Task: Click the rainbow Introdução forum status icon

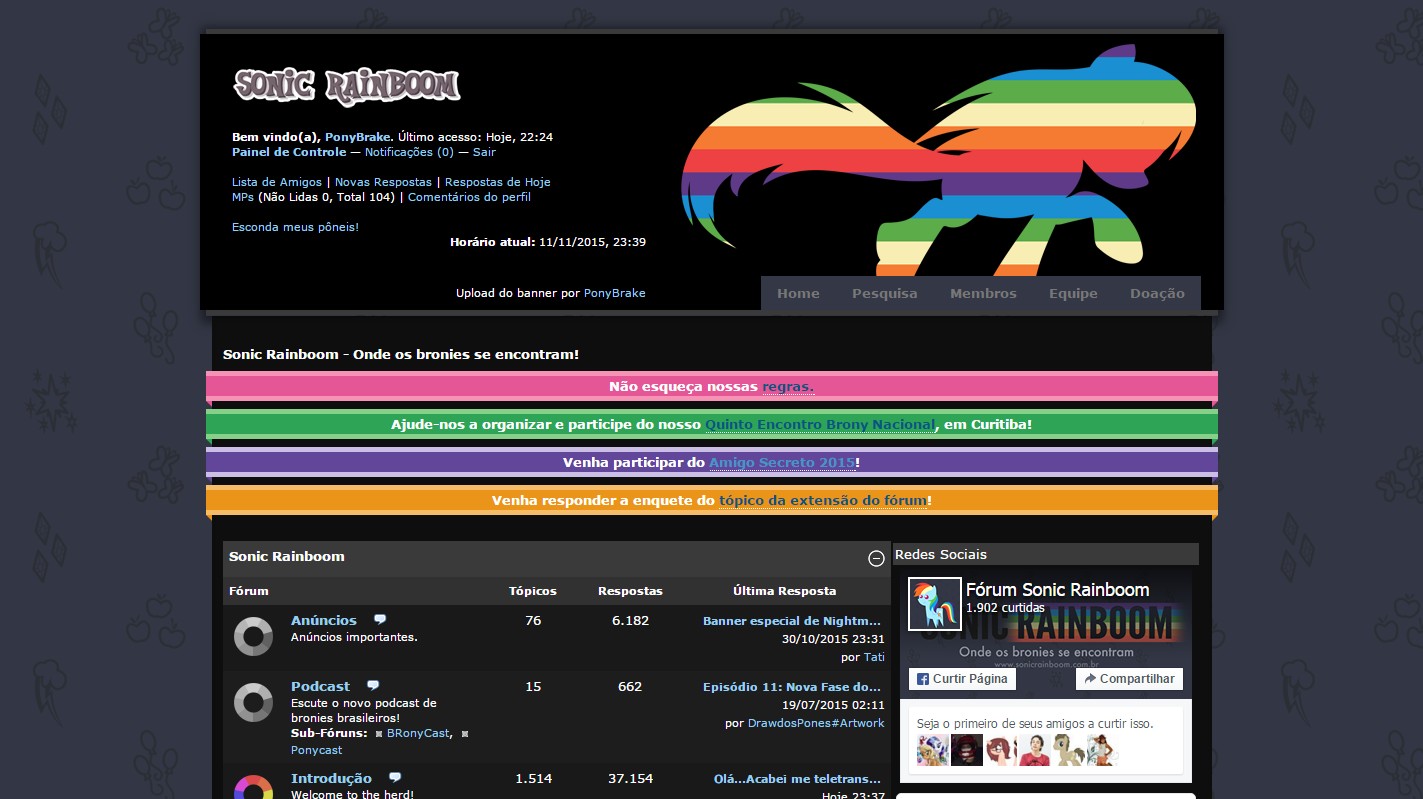Action: point(253,787)
